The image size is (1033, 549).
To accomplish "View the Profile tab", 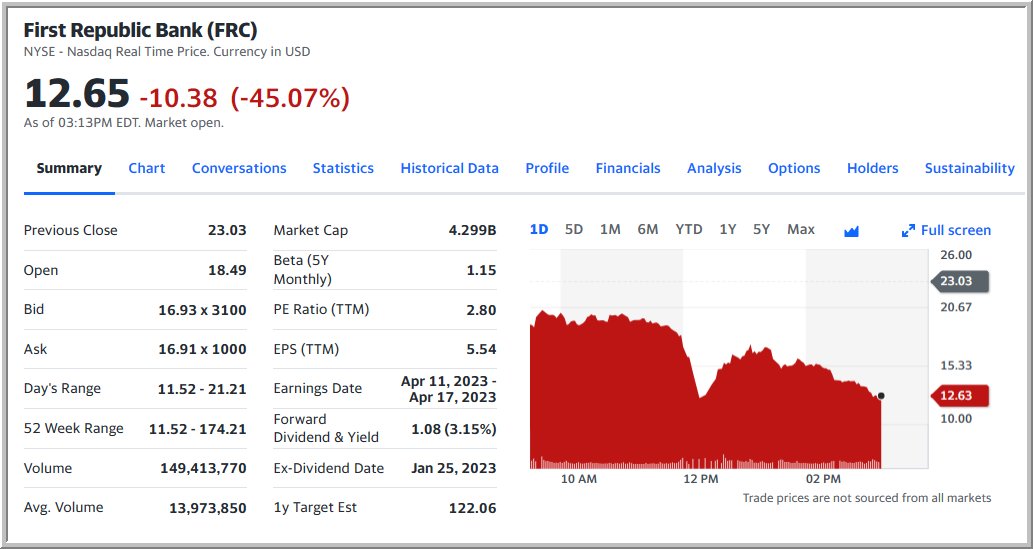I will [547, 168].
